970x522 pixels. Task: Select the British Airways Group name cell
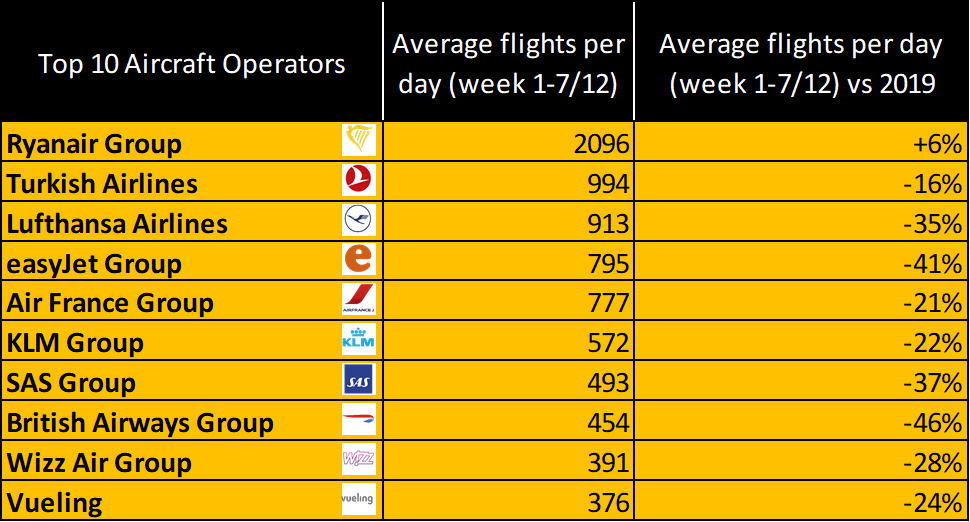tap(140, 423)
